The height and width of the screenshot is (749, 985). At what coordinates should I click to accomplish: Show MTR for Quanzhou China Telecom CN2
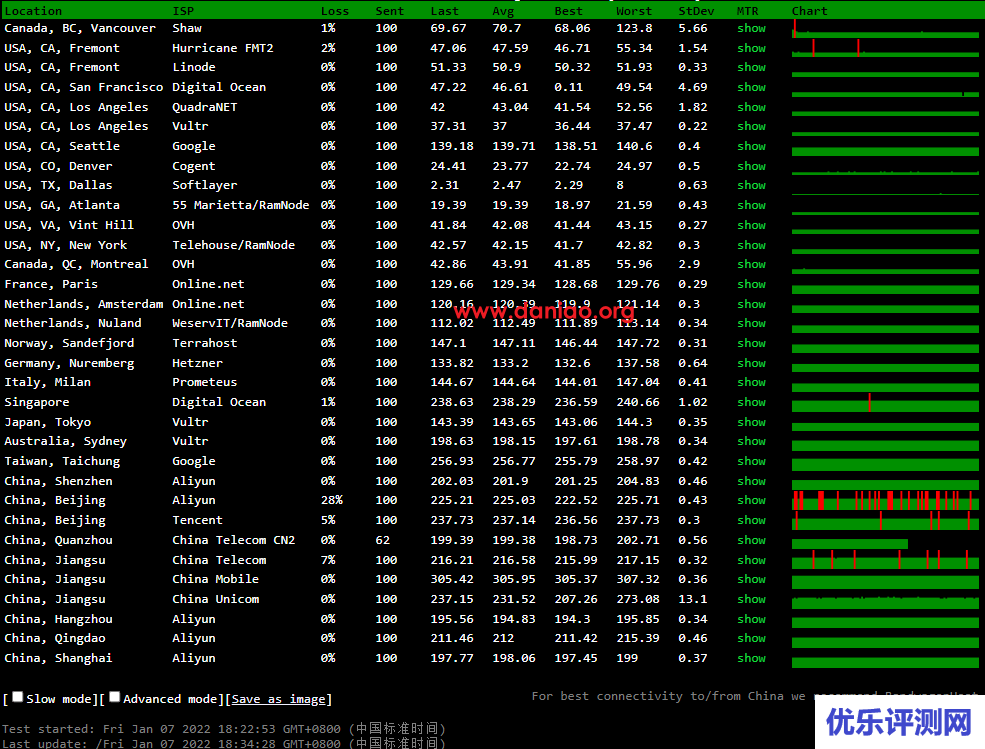pos(751,540)
